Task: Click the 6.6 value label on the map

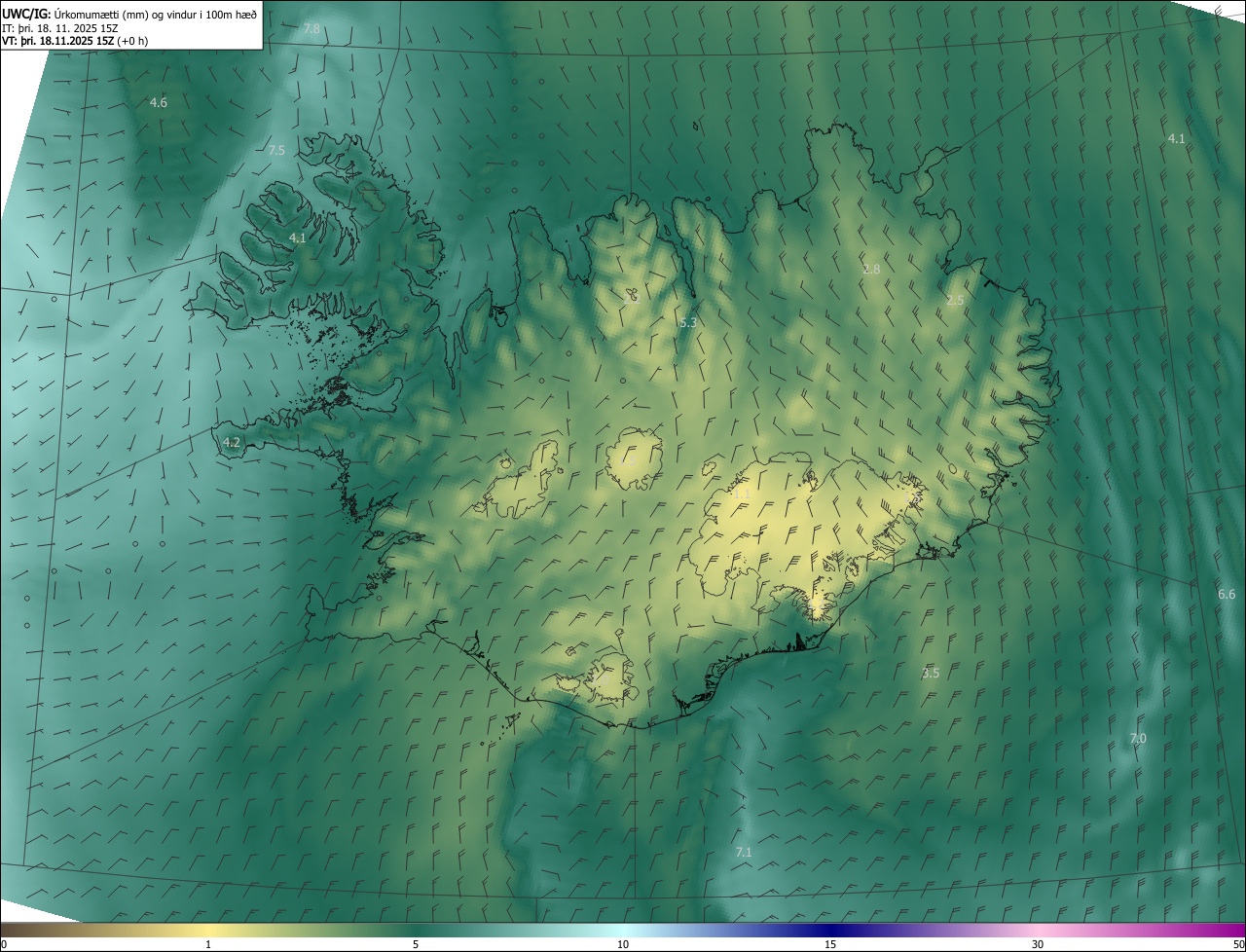Action: point(1227,594)
